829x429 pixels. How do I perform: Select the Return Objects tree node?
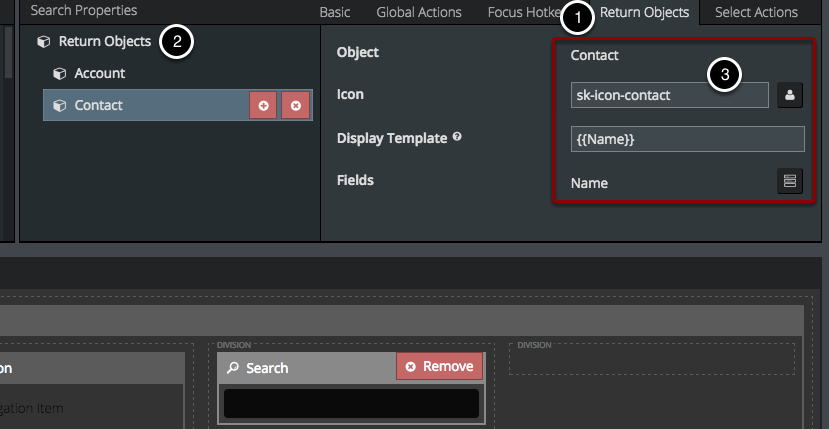[104, 42]
